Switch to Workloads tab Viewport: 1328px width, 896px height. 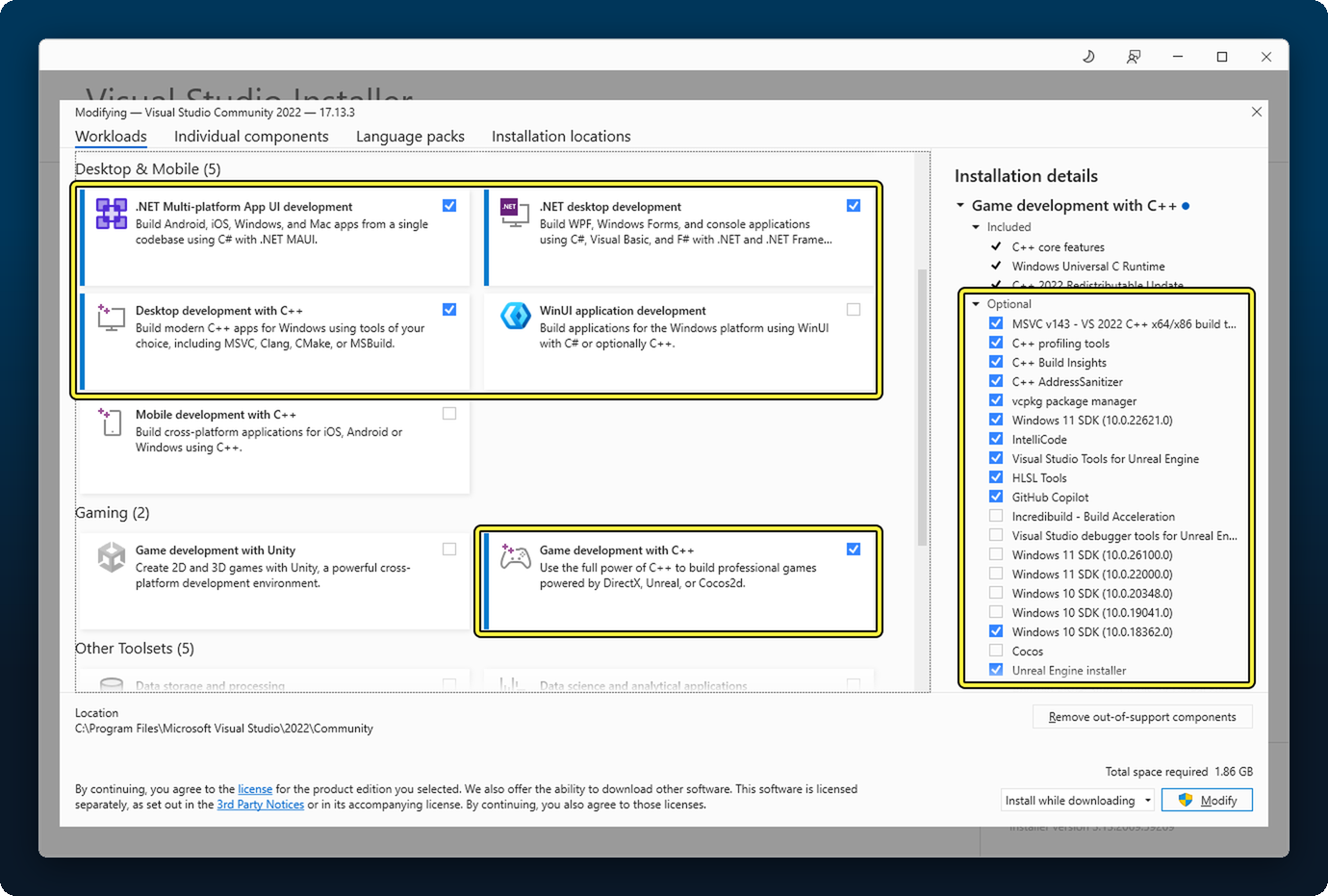tap(112, 137)
